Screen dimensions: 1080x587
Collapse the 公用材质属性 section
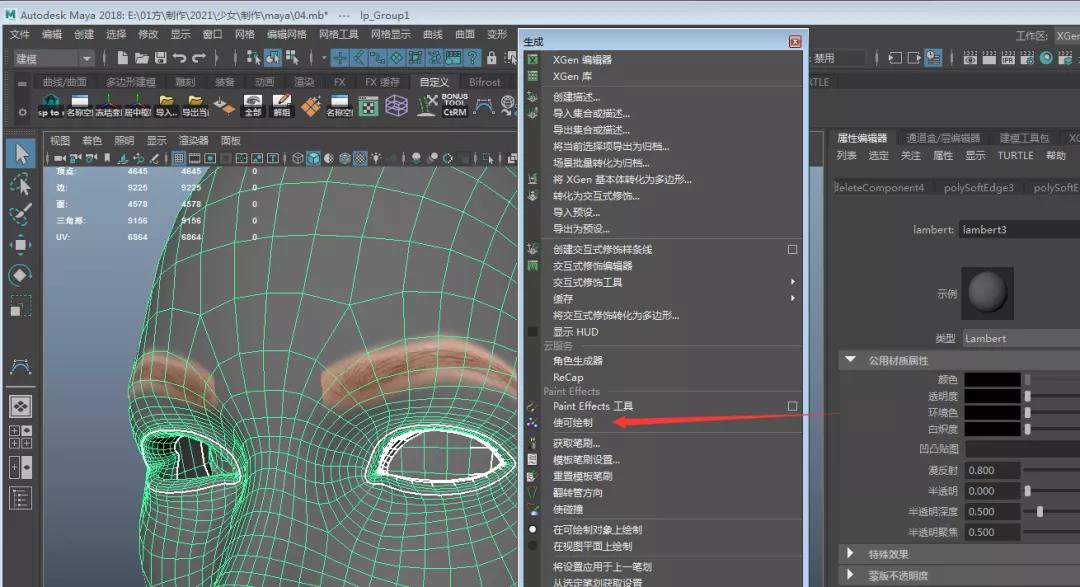851,360
